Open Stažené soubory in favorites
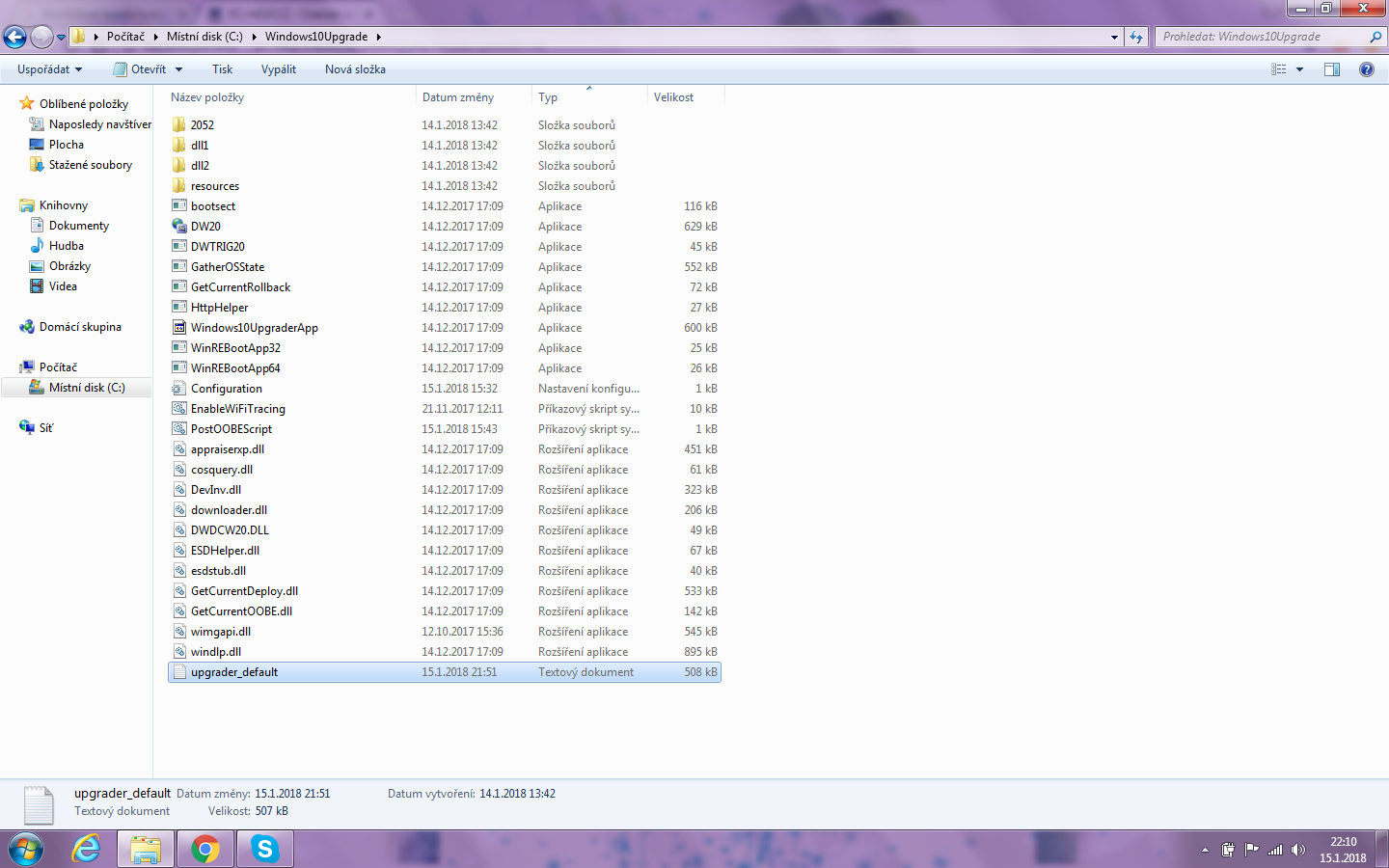 (x=90, y=165)
